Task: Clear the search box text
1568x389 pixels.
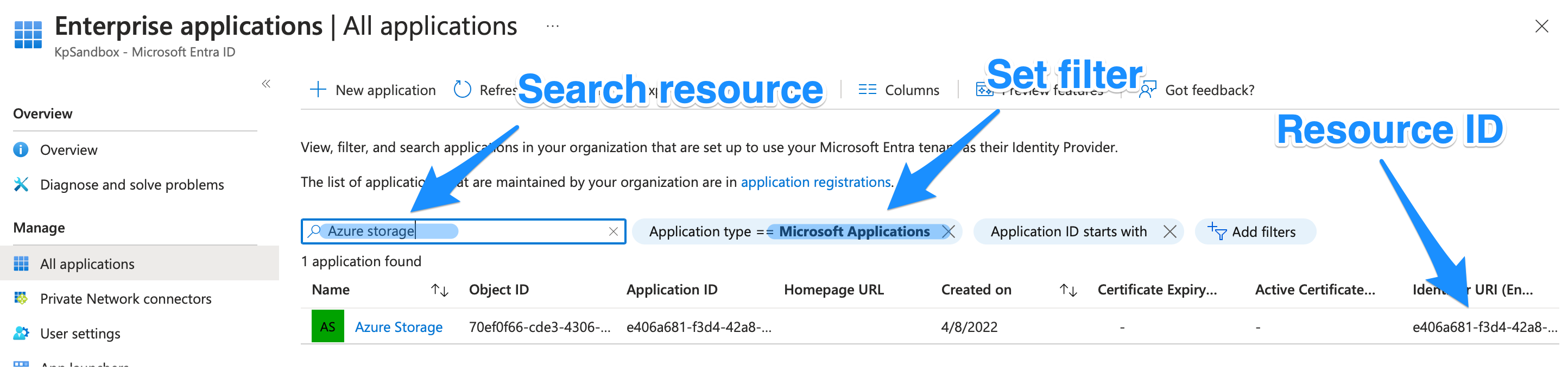Action: [614, 231]
